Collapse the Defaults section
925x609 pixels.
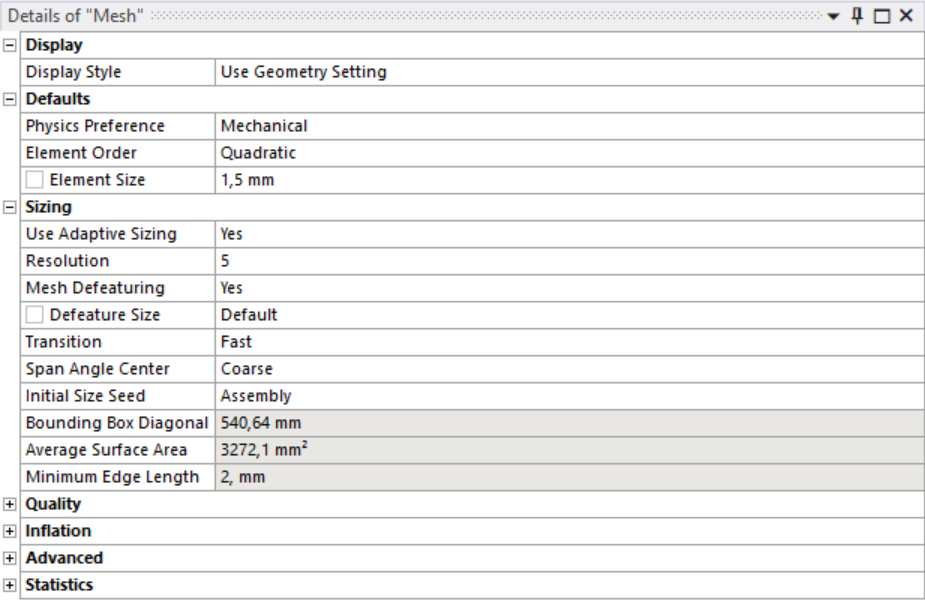(x=10, y=100)
